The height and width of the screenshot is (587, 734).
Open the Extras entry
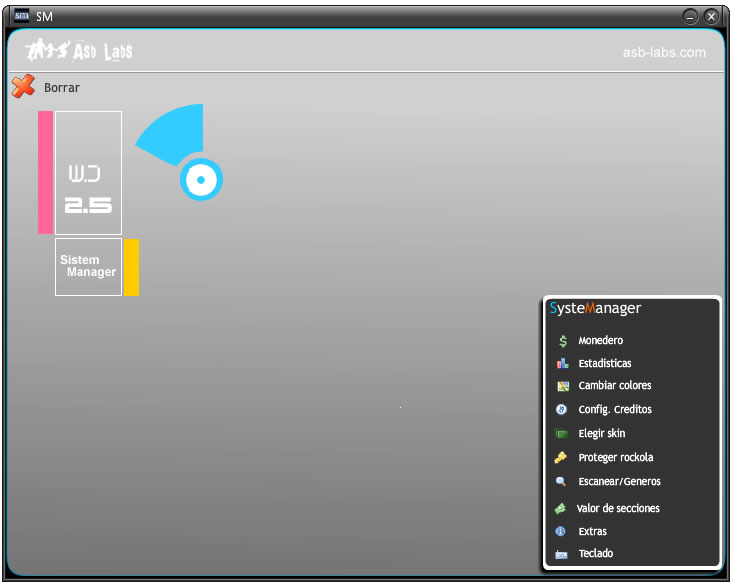tap(593, 531)
